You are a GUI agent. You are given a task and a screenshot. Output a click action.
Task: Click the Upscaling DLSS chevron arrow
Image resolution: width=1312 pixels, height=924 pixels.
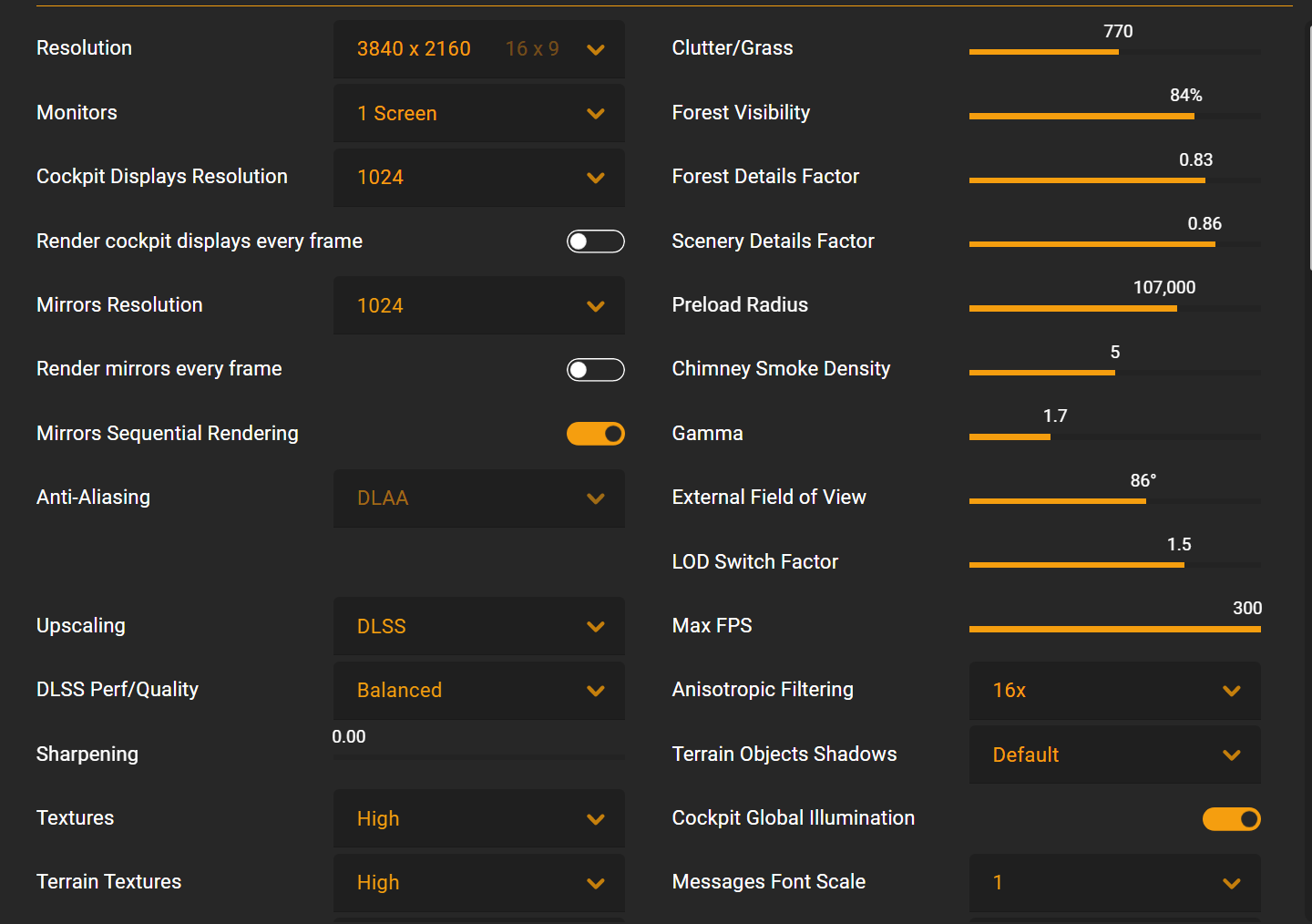click(596, 627)
